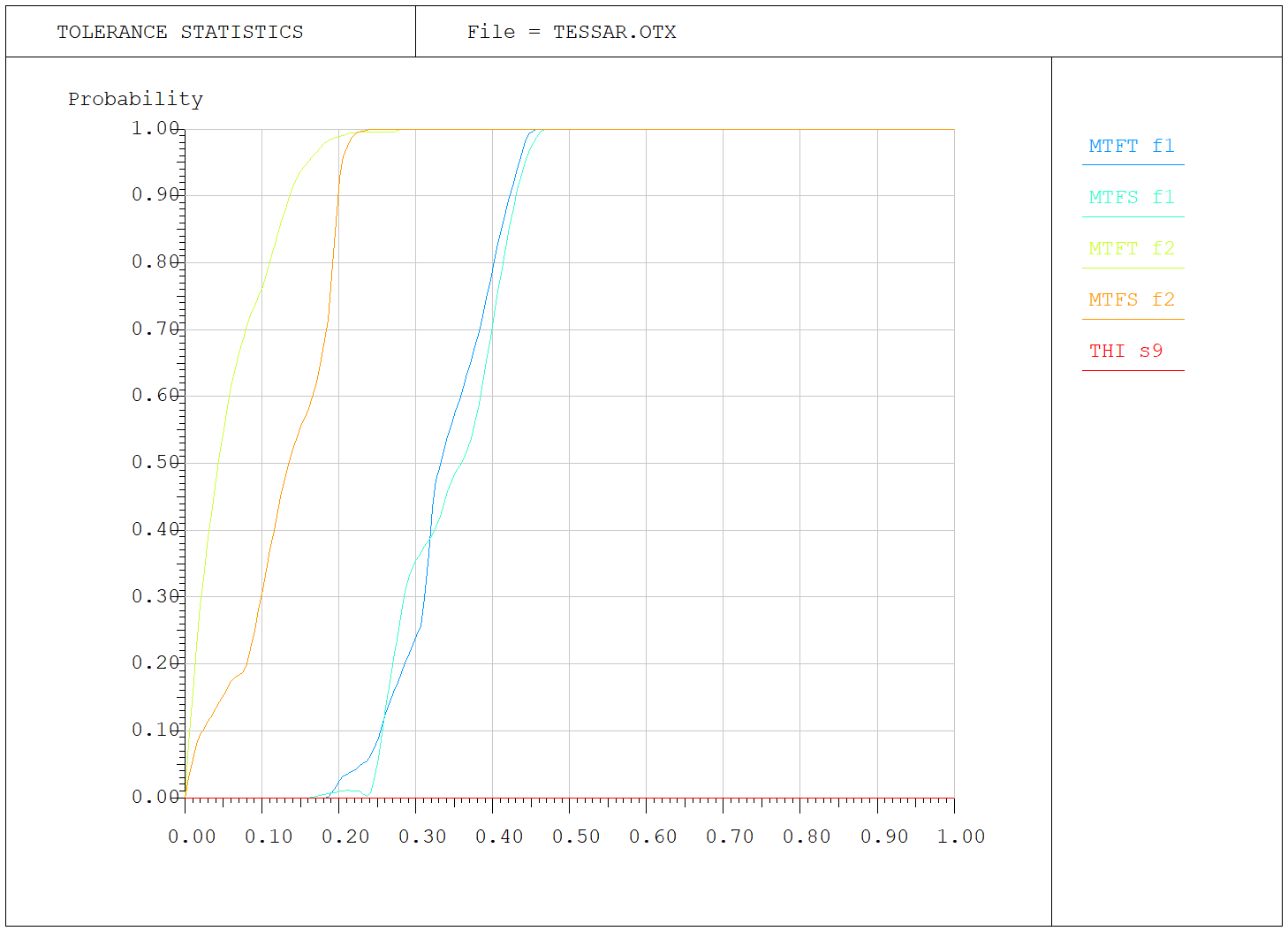Click the 0.50 label on the horizontal axis

[576, 836]
